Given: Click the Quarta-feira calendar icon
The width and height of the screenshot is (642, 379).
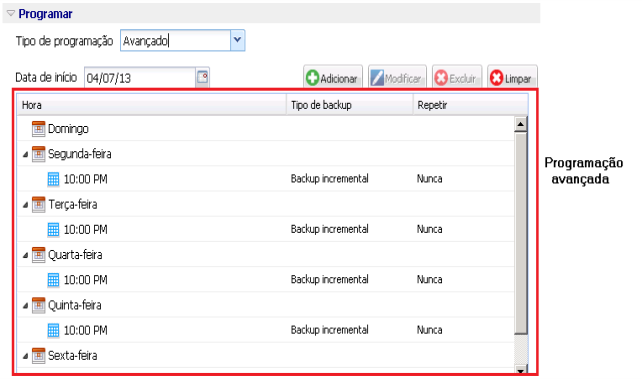Looking at the screenshot, I should (x=38, y=255).
